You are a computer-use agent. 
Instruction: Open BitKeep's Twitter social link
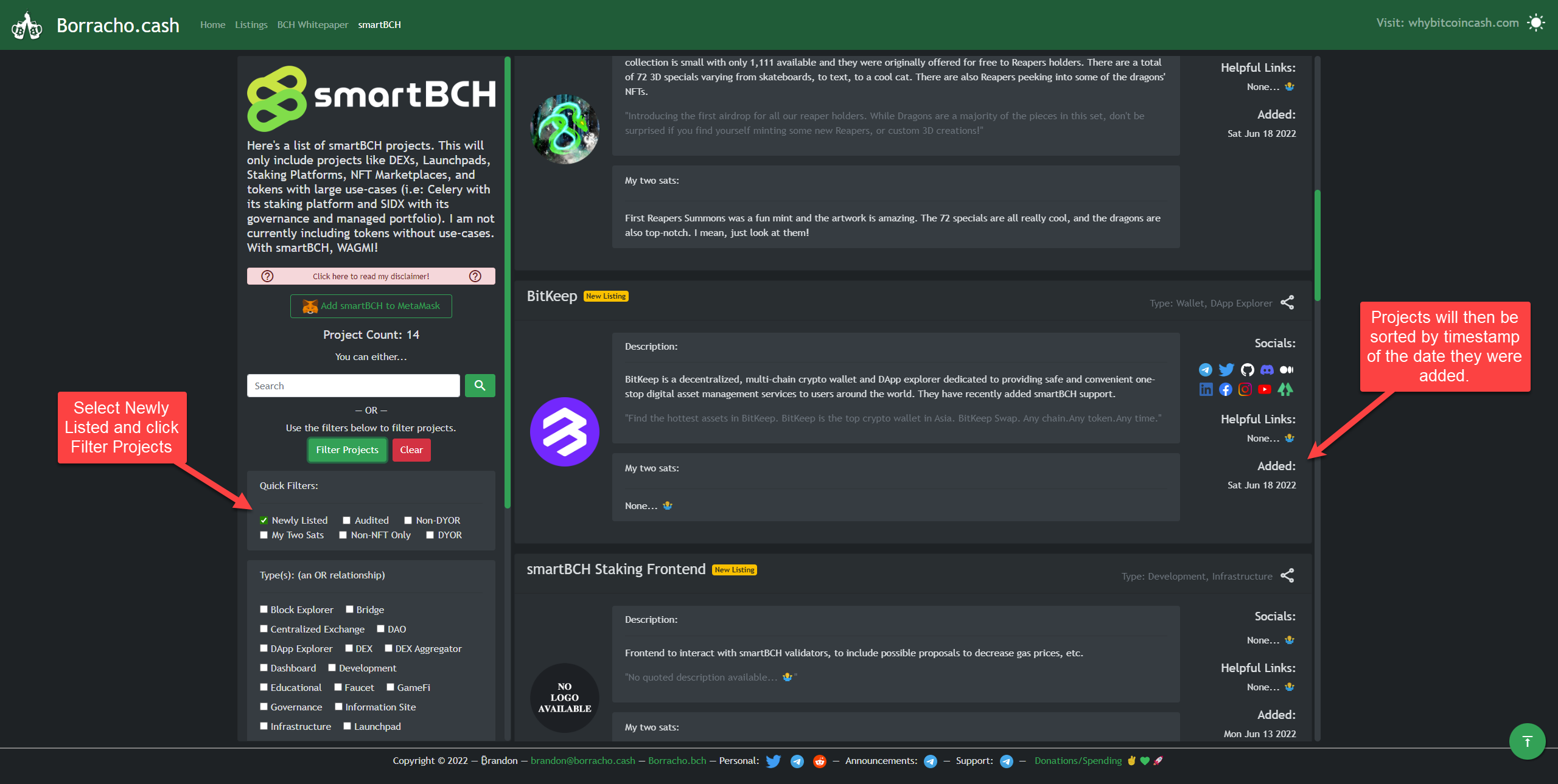(1226, 370)
